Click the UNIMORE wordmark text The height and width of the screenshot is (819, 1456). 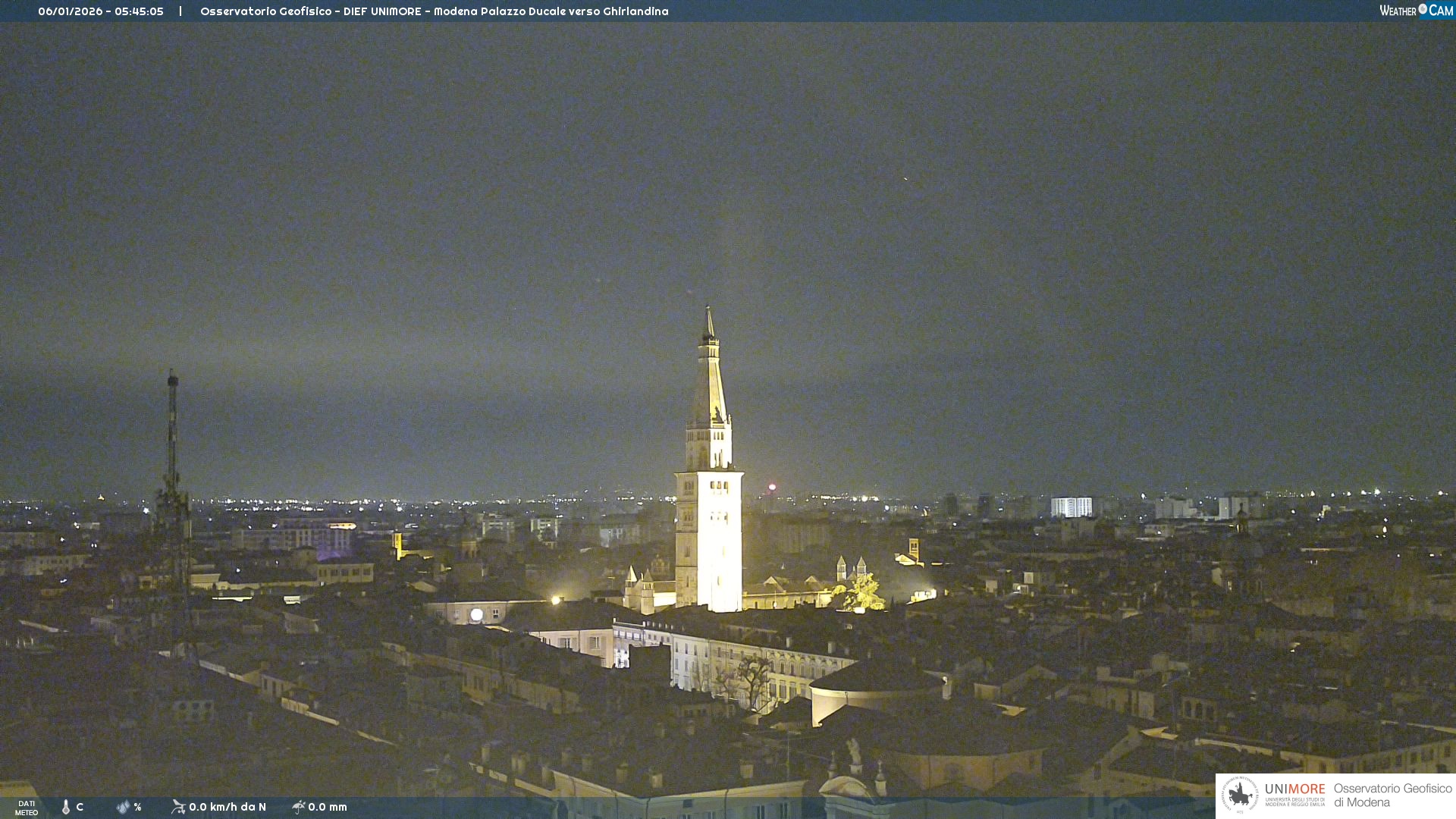(1294, 789)
